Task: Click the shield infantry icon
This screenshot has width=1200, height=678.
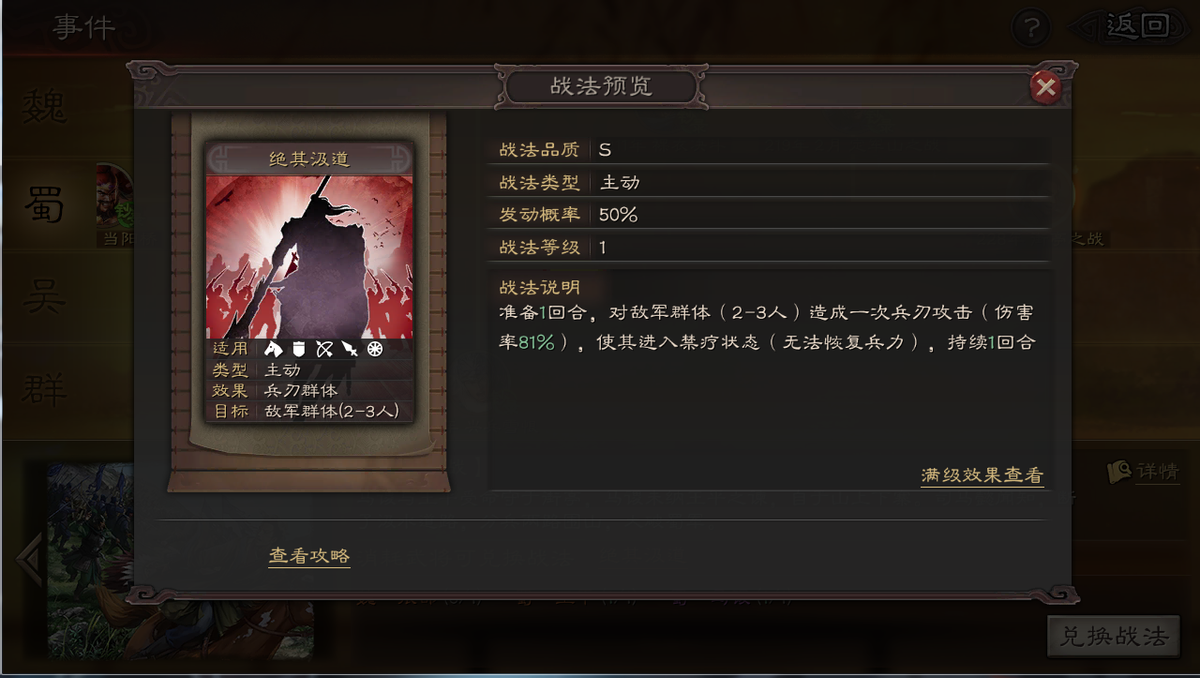Action: click(298, 349)
